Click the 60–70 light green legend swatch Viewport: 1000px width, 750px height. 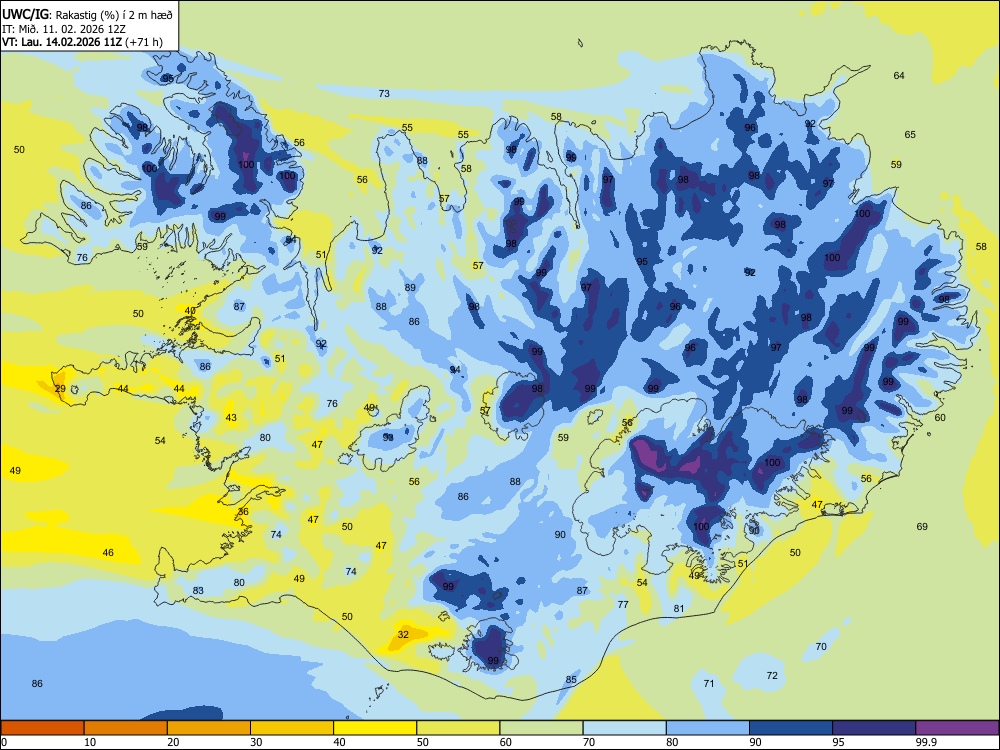(541, 728)
